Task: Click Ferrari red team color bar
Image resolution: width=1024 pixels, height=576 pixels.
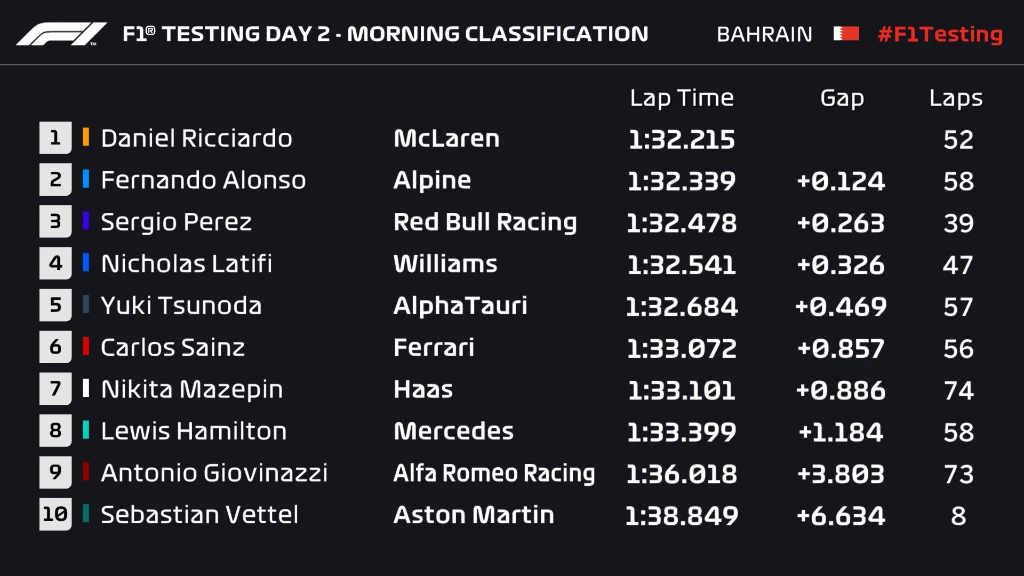Action: [x=86, y=347]
